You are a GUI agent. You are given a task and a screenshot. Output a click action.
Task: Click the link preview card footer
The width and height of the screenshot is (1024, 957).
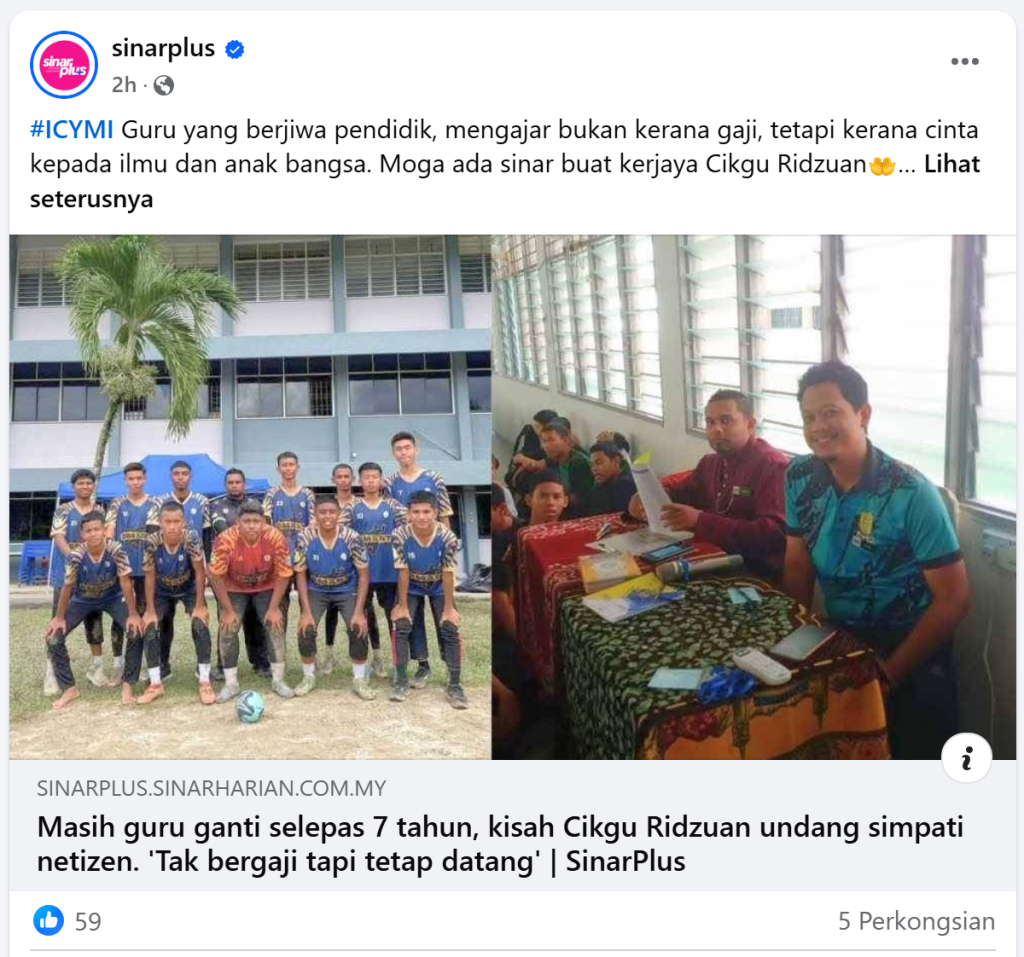513,825
